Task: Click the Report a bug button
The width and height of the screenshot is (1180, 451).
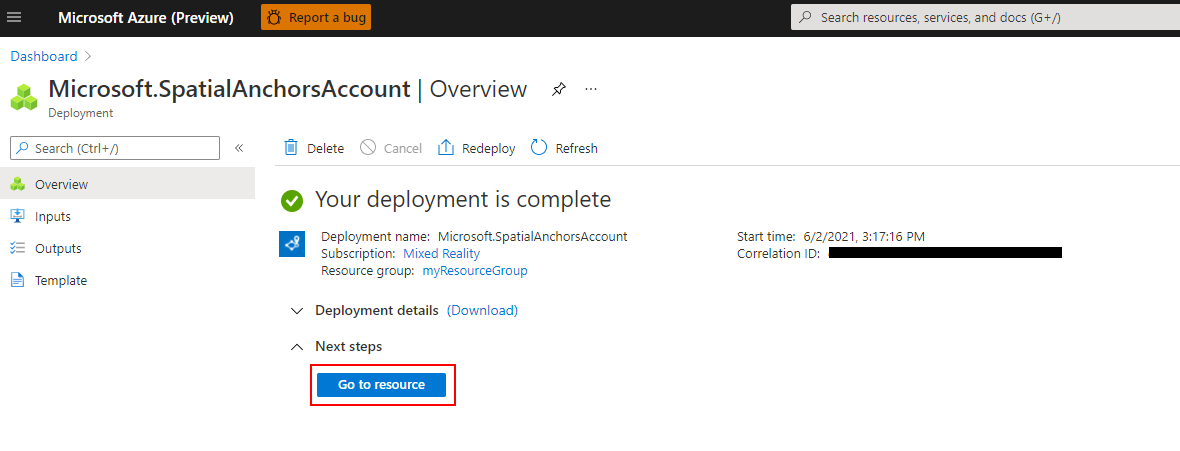Action: (316, 17)
